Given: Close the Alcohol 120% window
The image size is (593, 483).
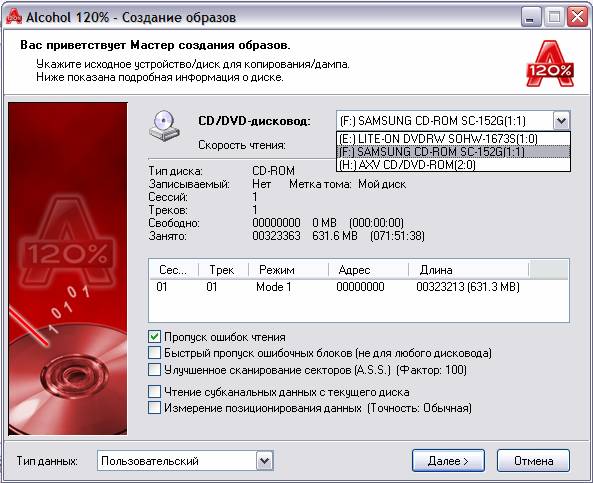Looking at the screenshot, I should (x=577, y=17).
